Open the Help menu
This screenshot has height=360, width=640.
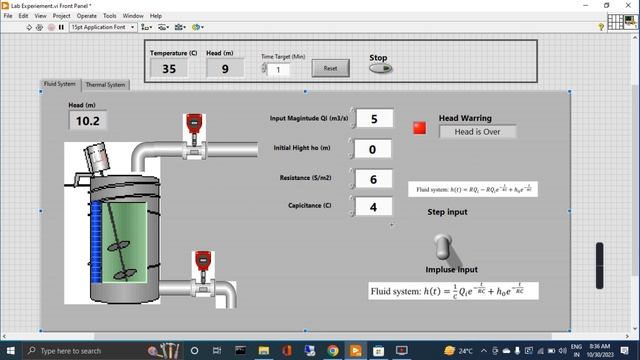156,16
